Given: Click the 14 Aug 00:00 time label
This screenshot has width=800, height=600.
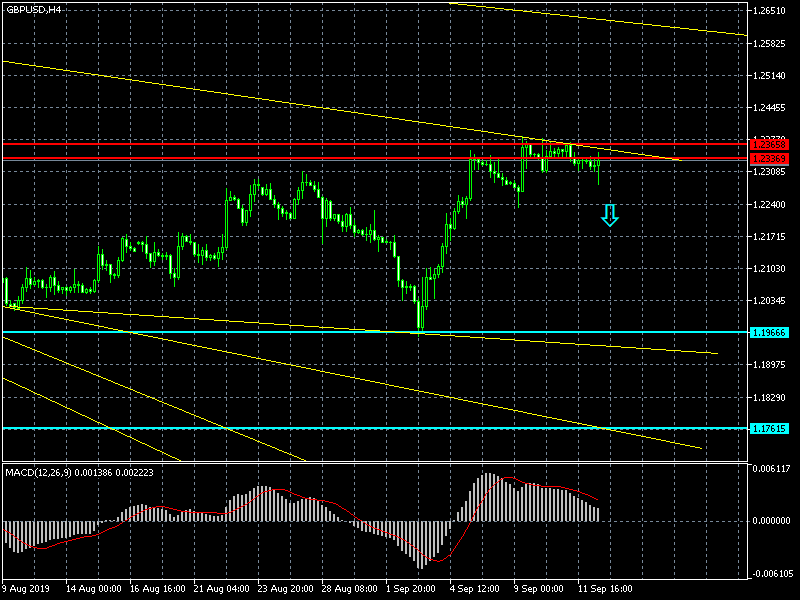Looking at the screenshot, I should (94, 589).
